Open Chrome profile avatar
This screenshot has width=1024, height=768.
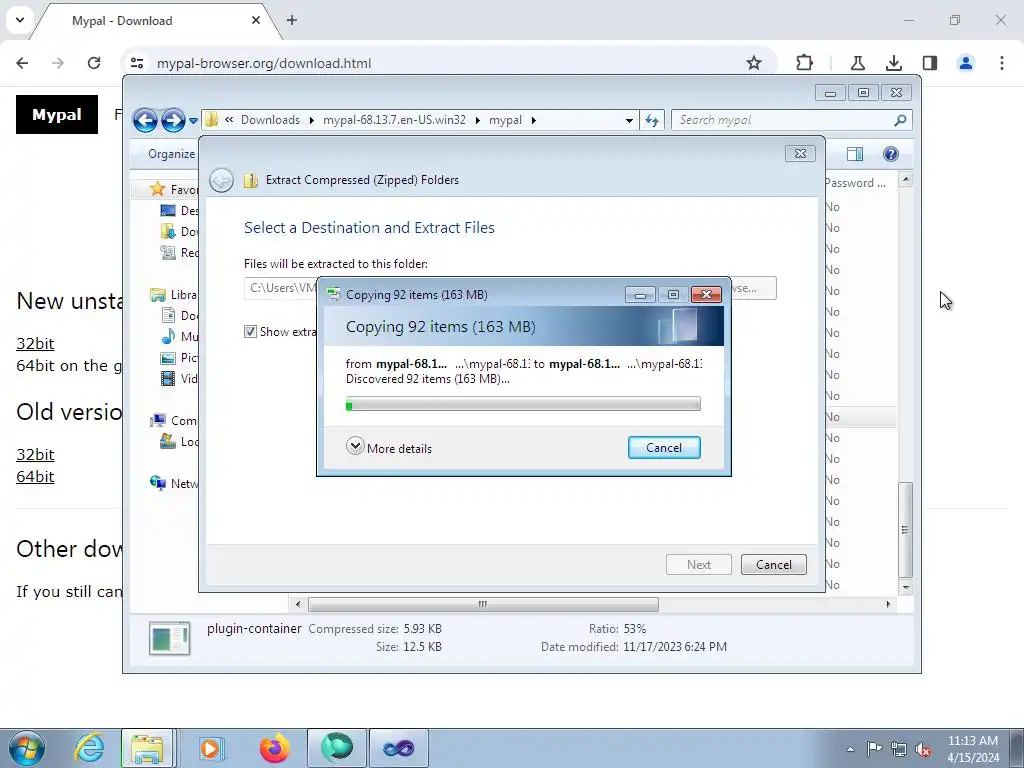pyautogui.click(x=965, y=63)
